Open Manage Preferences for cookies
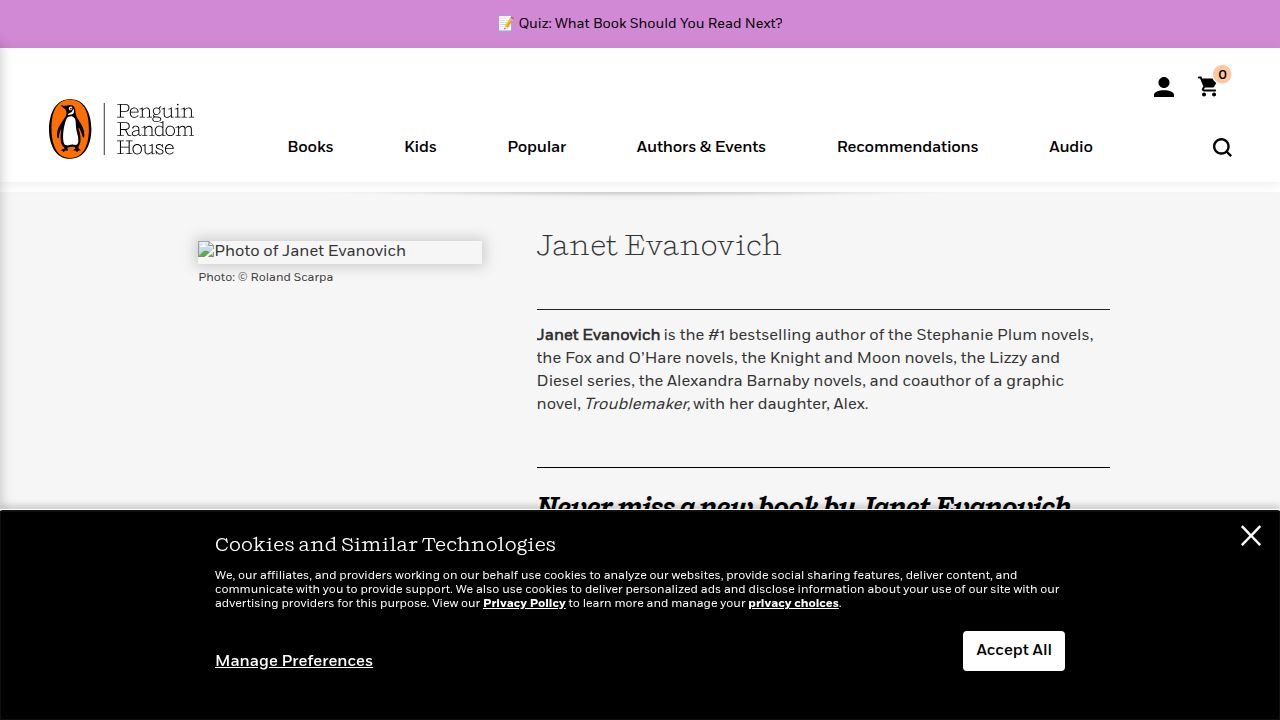 pos(294,661)
